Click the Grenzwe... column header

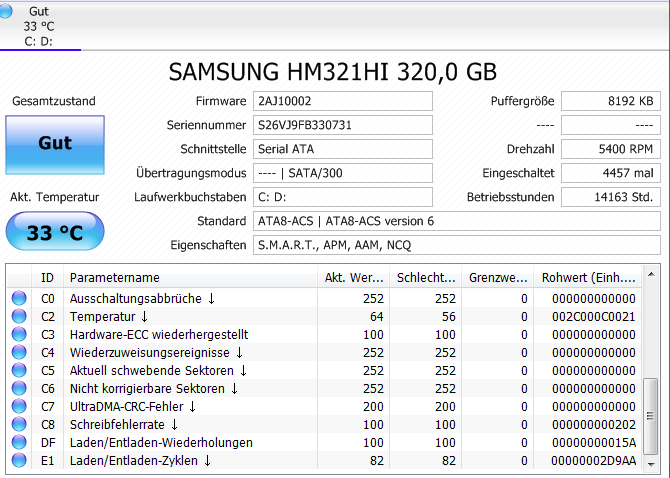coord(498,278)
